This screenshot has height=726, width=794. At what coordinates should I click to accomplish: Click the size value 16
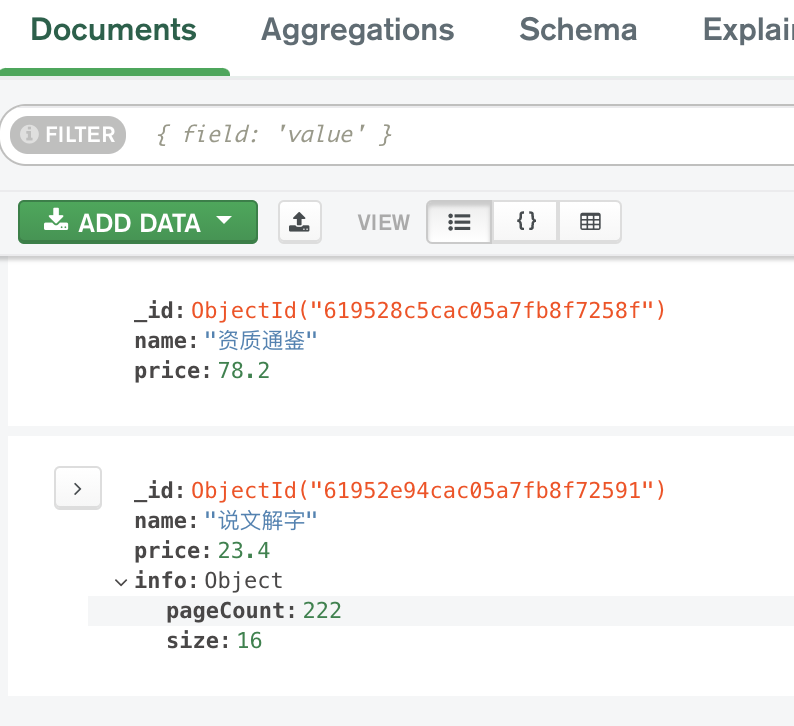pos(249,640)
